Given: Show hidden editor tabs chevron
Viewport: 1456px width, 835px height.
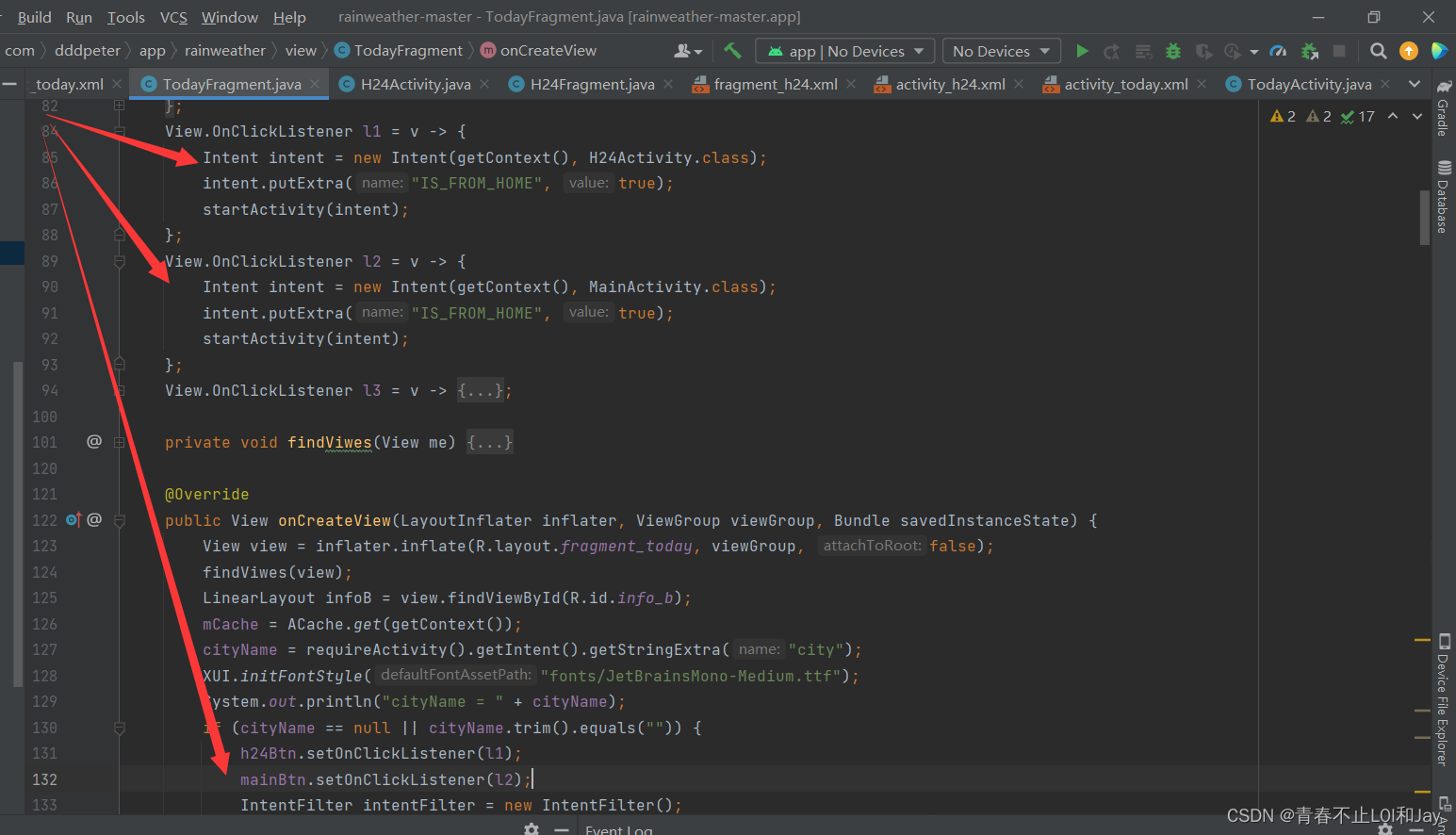Looking at the screenshot, I should (x=1415, y=84).
